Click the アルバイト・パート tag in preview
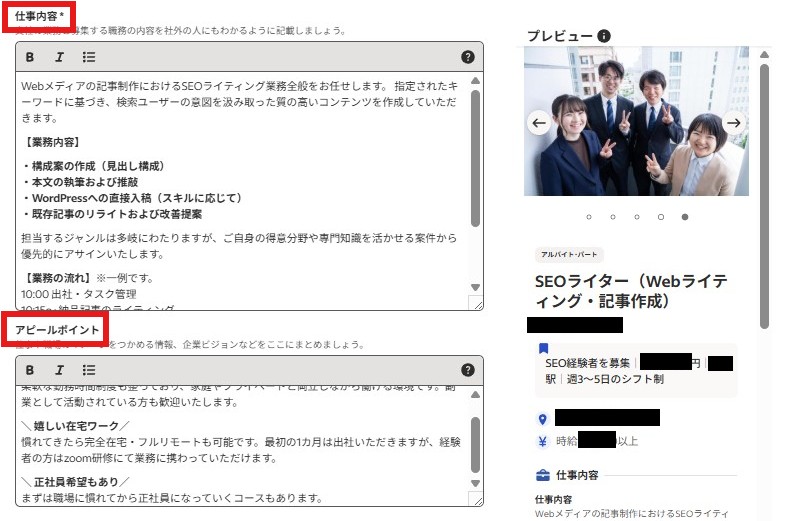 point(570,254)
